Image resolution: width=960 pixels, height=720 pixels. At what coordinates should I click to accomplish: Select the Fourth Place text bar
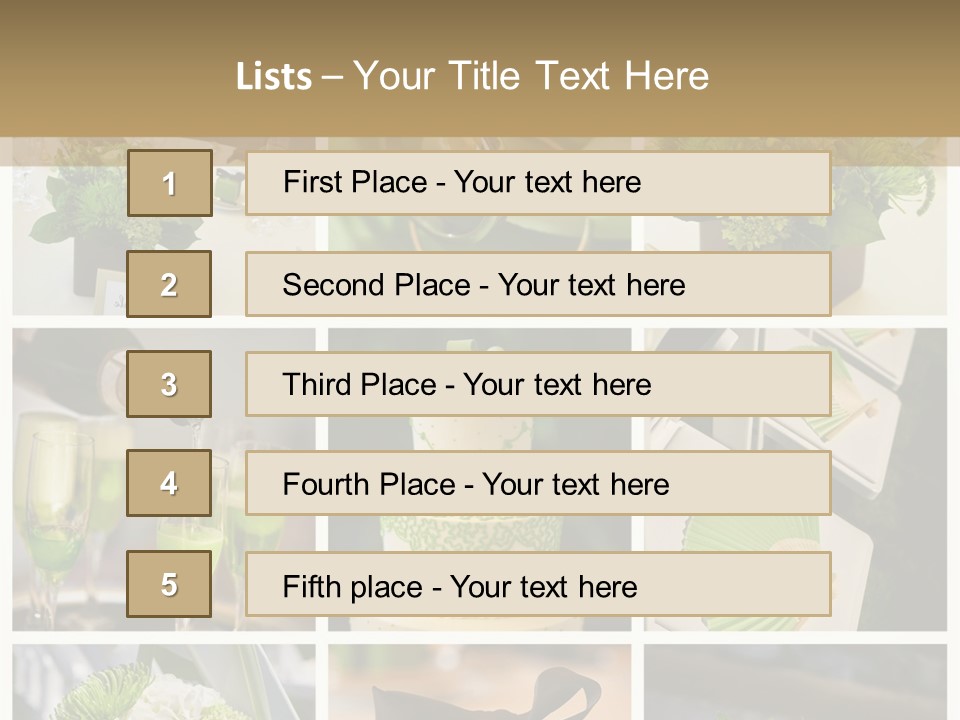(538, 484)
